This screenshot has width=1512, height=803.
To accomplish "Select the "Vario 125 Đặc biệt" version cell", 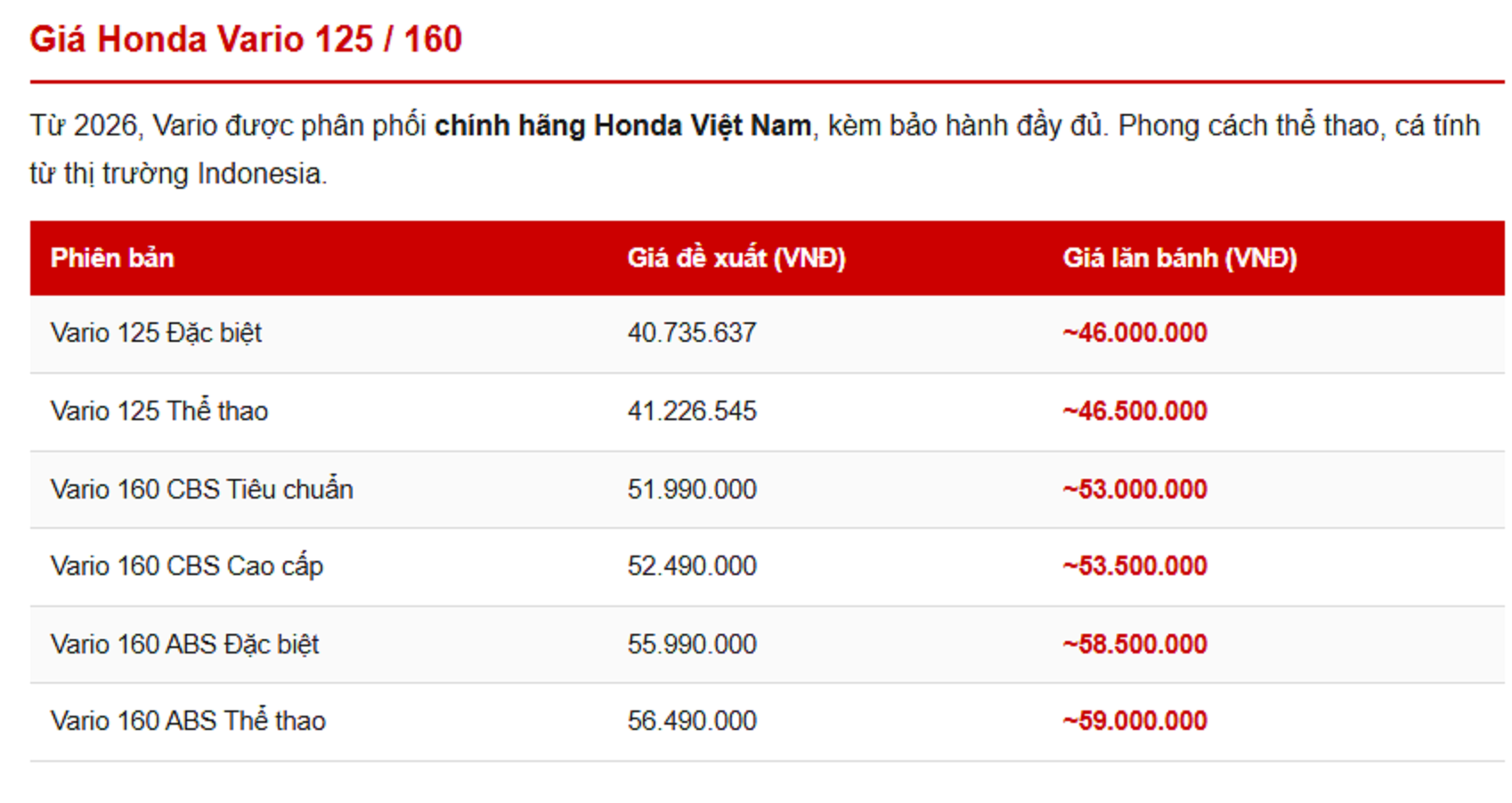I will [x=156, y=333].
